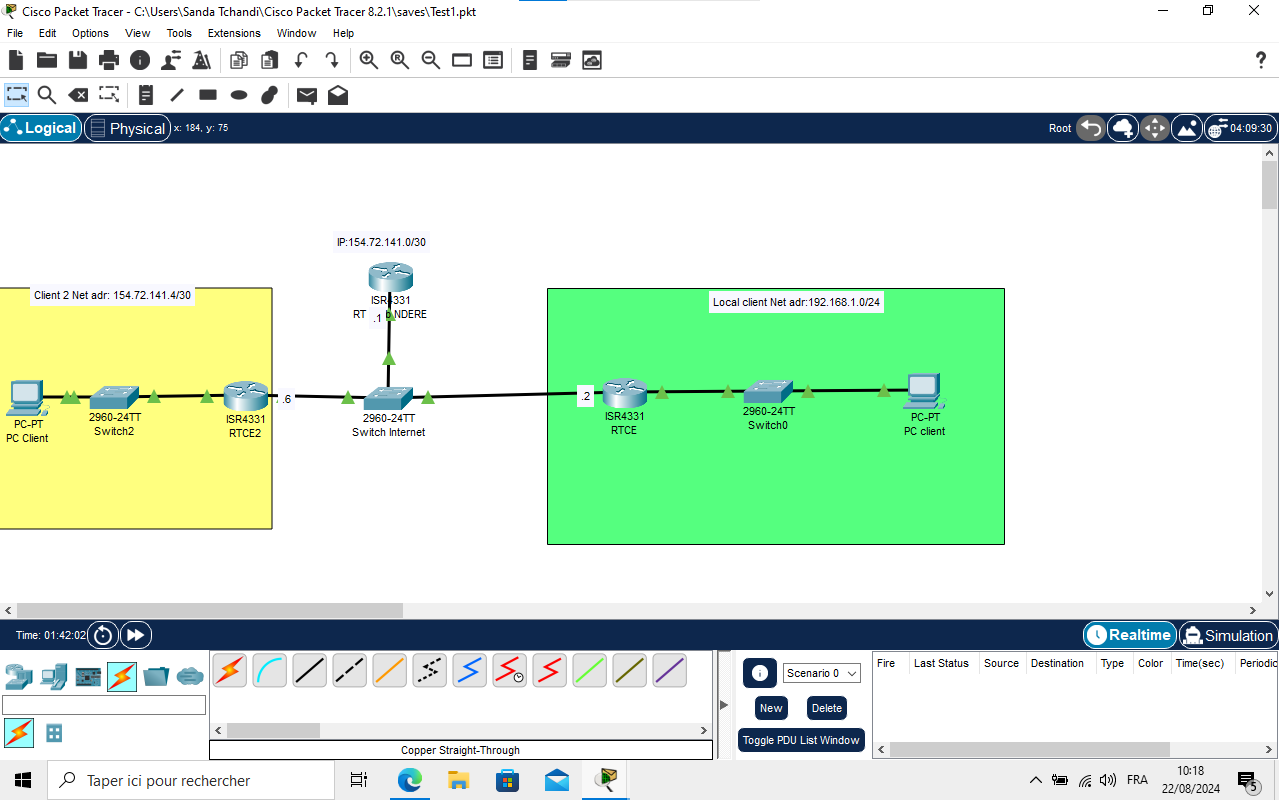Expand the PDU list panel arrow

click(724, 704)
